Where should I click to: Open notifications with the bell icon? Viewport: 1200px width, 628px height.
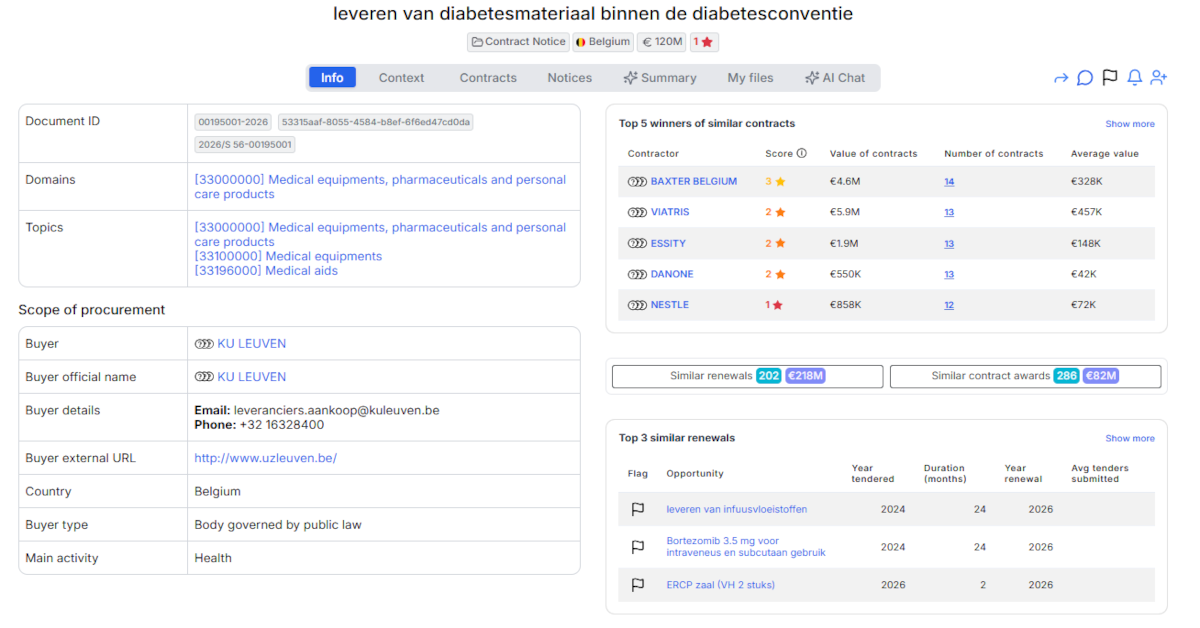(x=1134, y=77)
